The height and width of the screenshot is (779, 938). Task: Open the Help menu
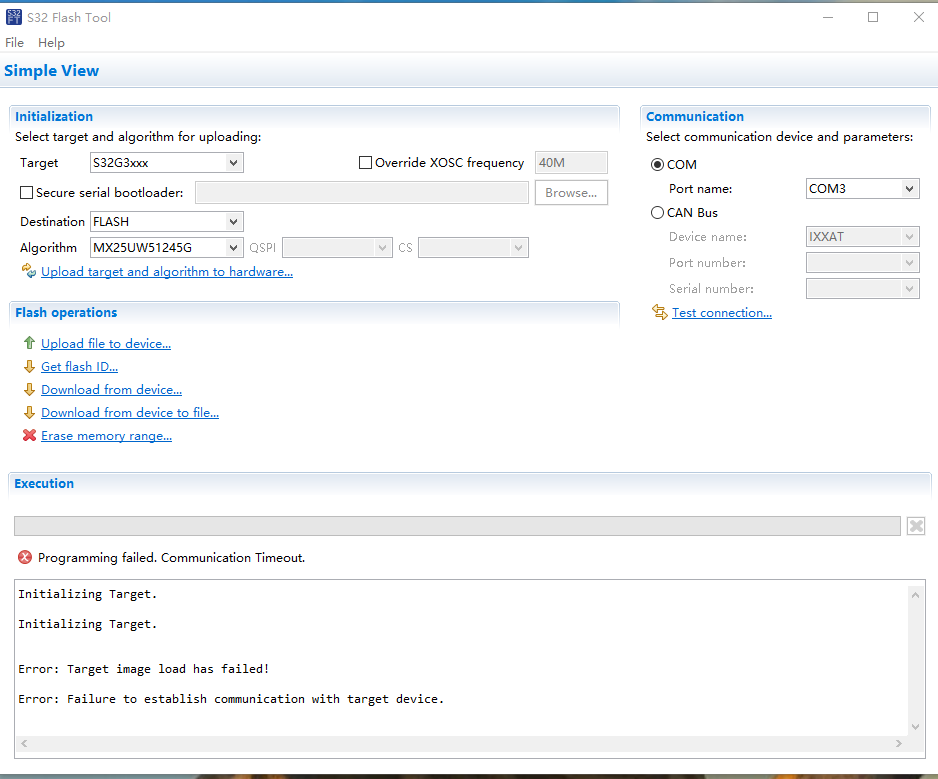(x=51, y=42)
